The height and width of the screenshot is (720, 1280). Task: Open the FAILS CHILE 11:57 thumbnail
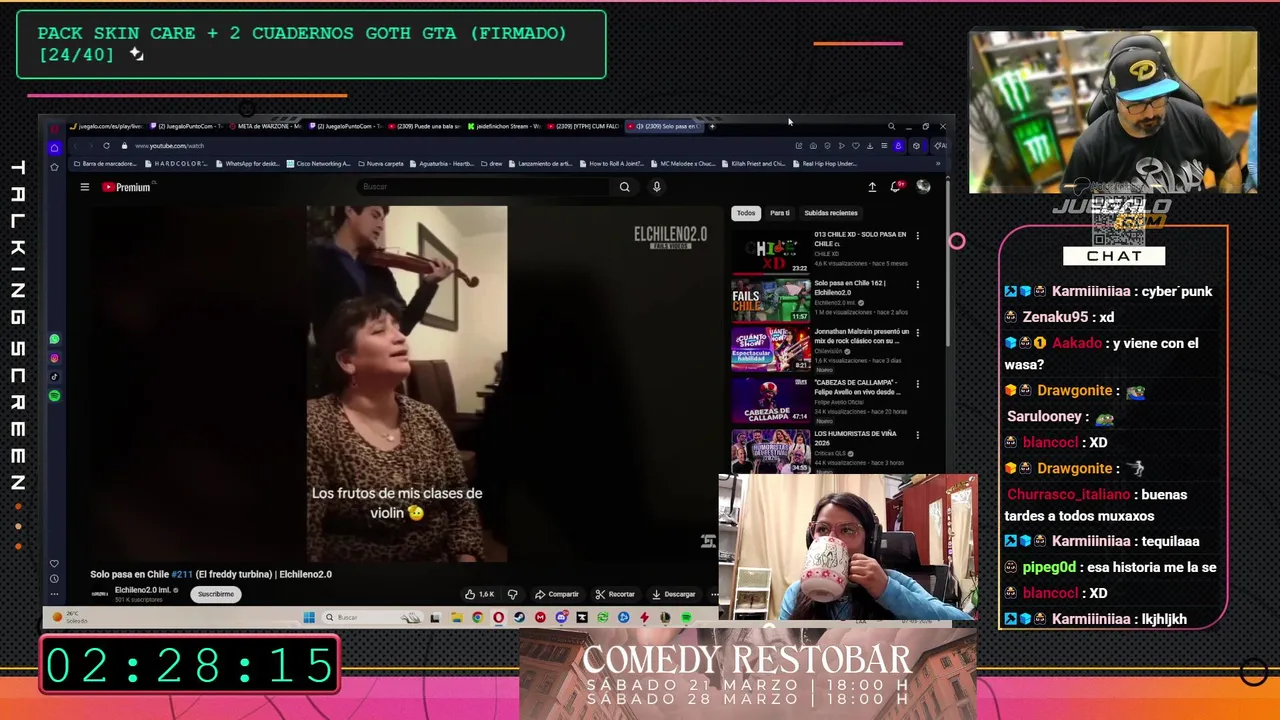click(x=771, y=301)
